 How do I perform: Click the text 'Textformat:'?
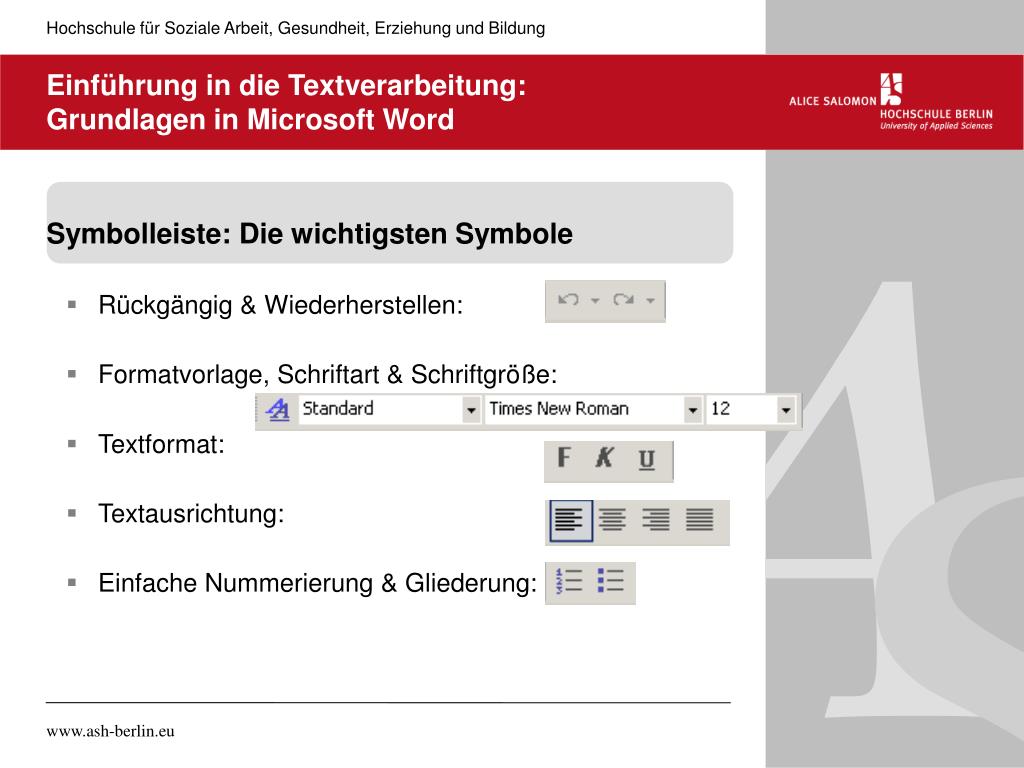[161, 444]
